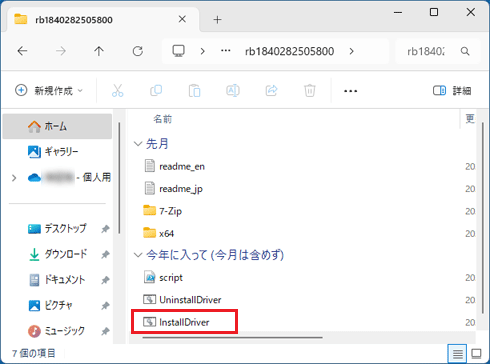Click chevron after the PC icon
The height and width of the screenshot is (364, 490).
pyautogui.click(x=203, y=51)
